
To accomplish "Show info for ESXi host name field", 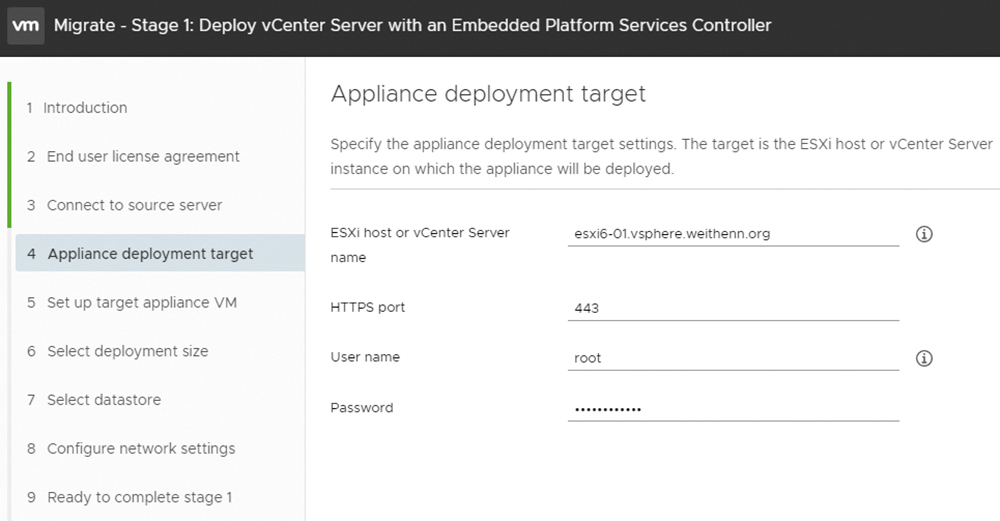I will [x=924, y=234].
